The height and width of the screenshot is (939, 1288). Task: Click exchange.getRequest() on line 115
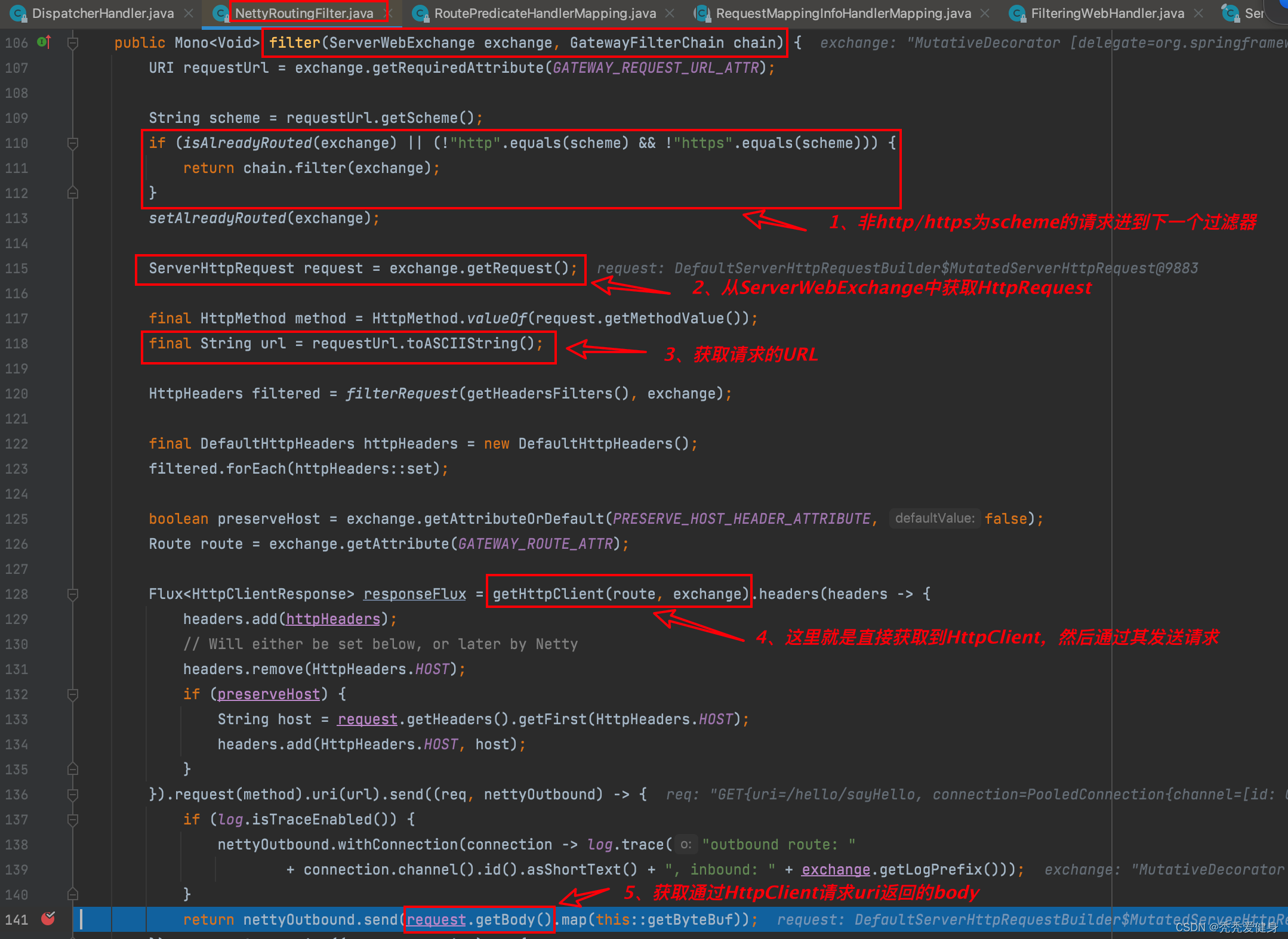(x=479, y=268)
